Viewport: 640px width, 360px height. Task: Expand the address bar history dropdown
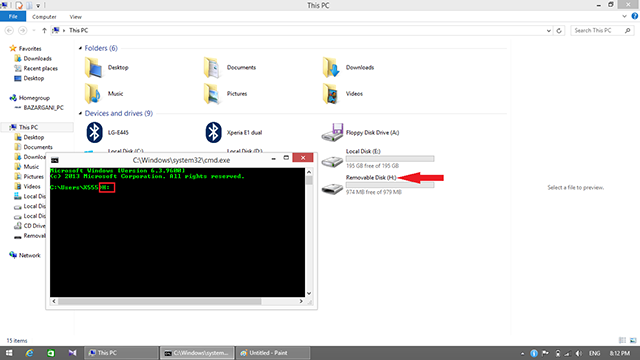click(x=549, y=31)
